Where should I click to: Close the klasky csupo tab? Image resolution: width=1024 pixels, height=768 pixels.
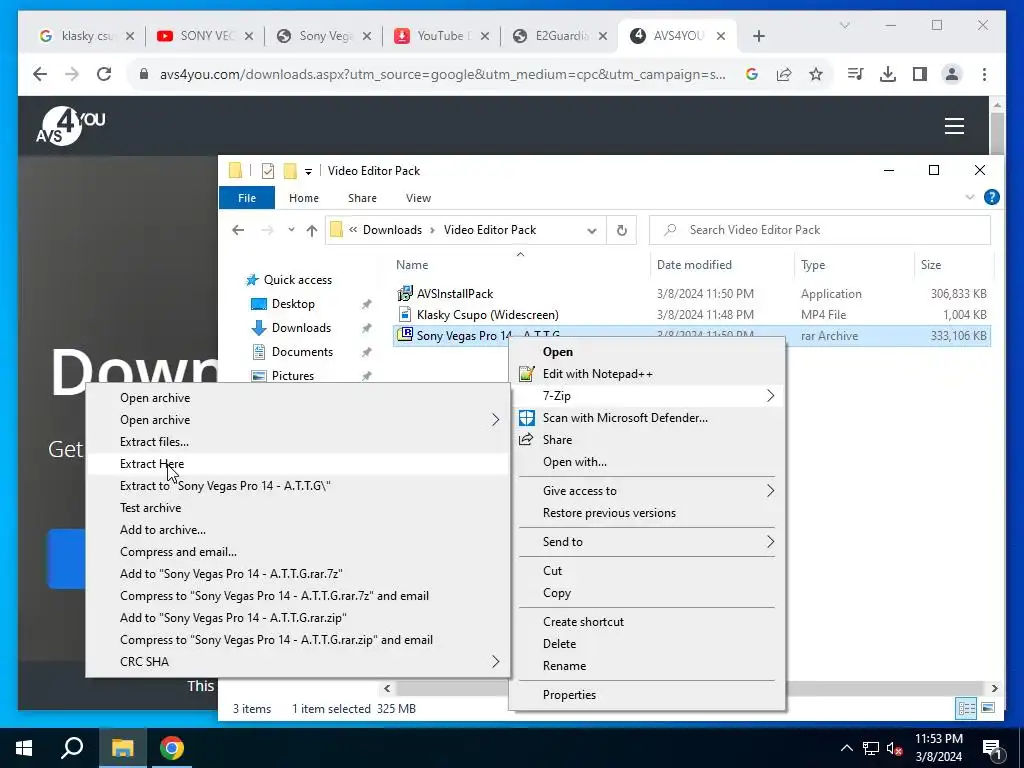click(130, 36)
